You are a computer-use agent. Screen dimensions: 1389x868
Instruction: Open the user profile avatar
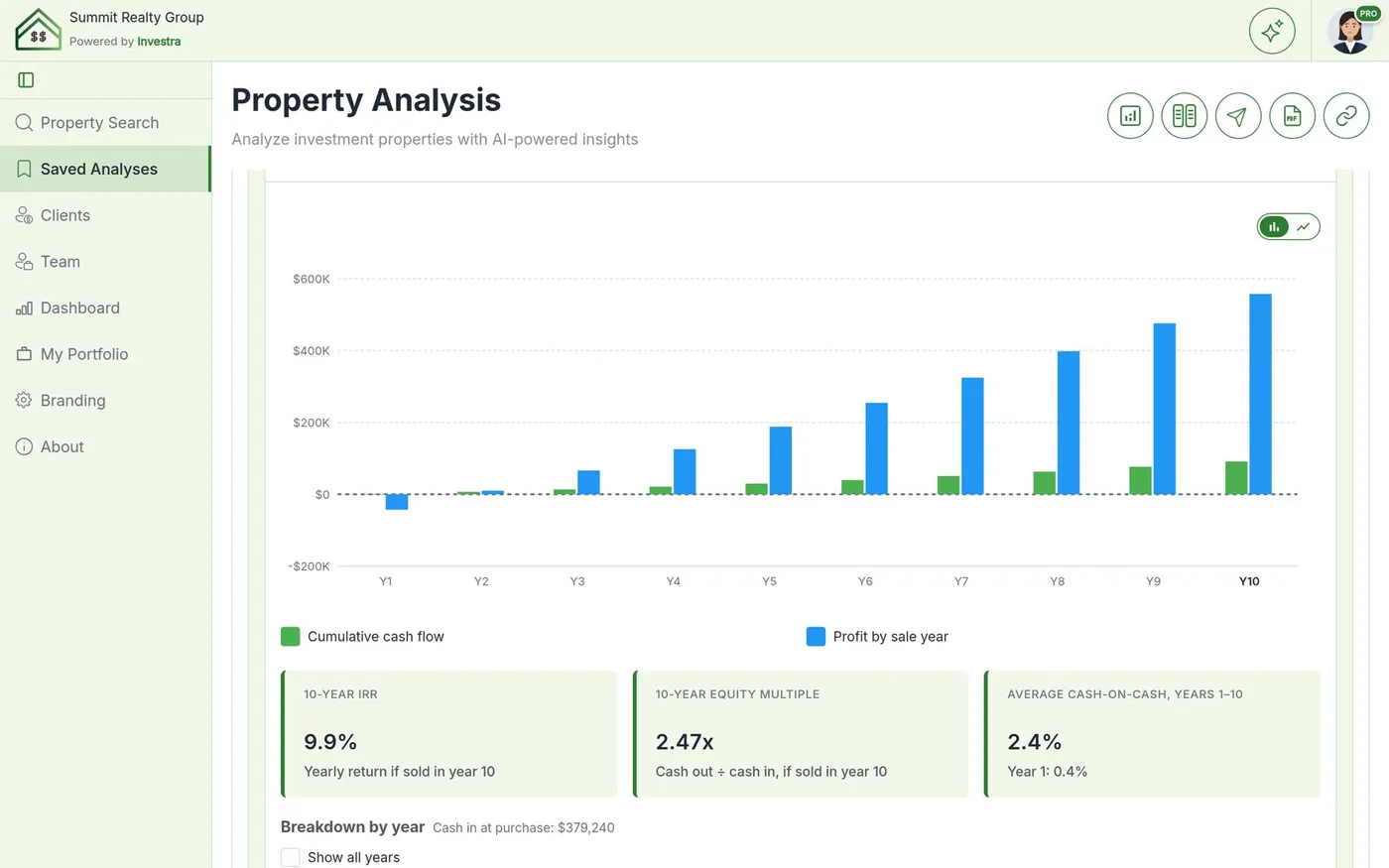(x=1350, y=31)
